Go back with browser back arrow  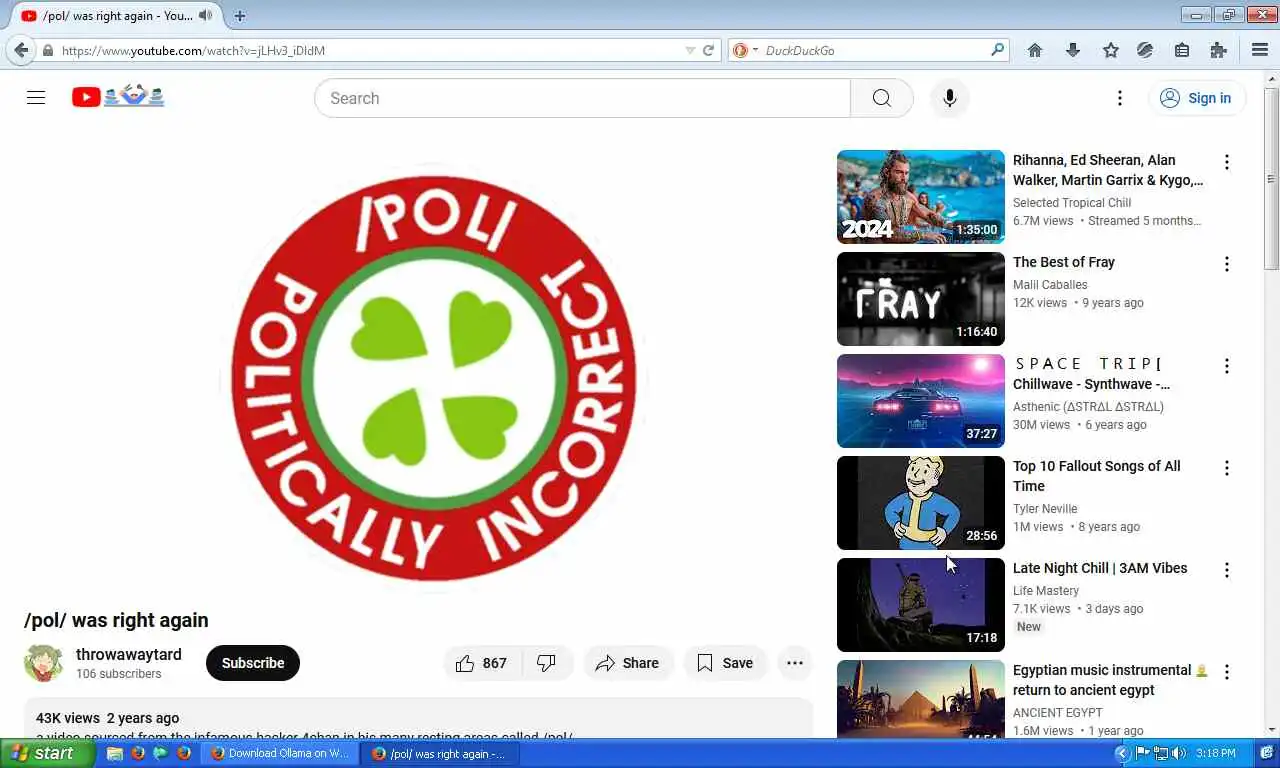[21, 50]
